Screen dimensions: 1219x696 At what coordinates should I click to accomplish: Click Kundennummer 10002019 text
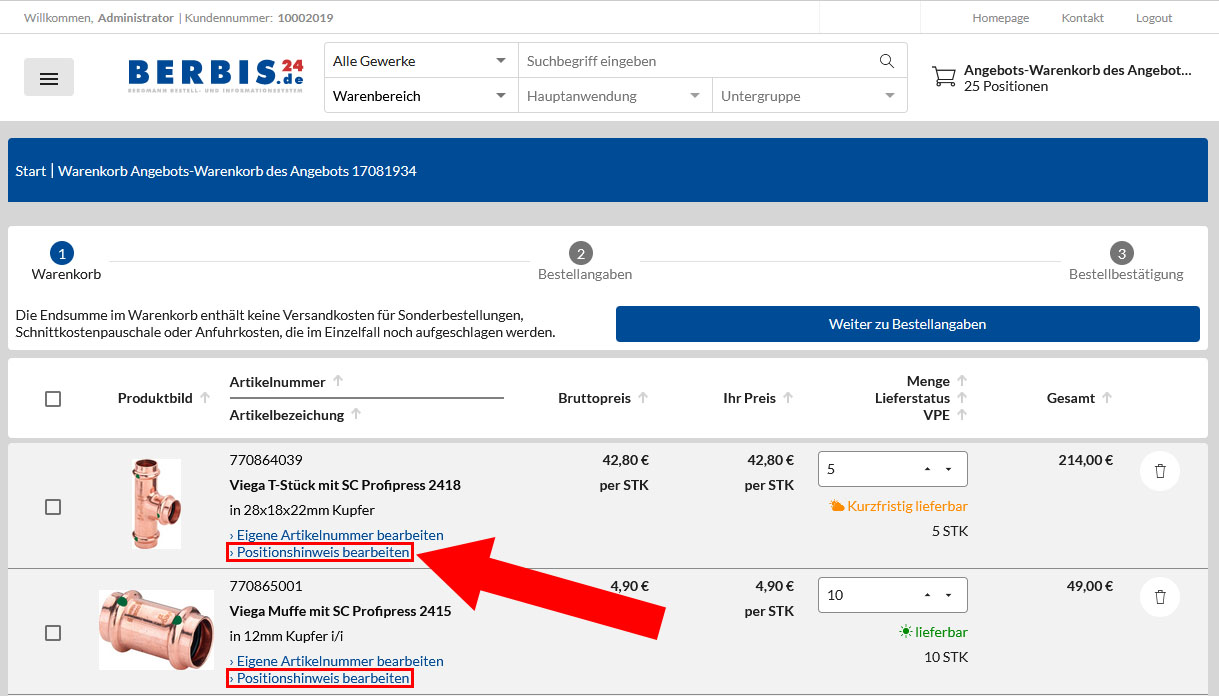259,18
